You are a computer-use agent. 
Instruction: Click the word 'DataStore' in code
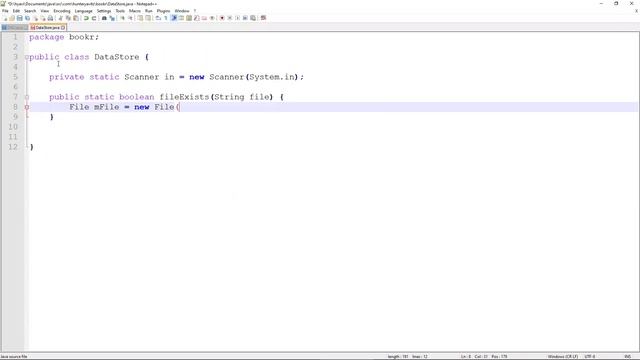click(x=117, y=57)
